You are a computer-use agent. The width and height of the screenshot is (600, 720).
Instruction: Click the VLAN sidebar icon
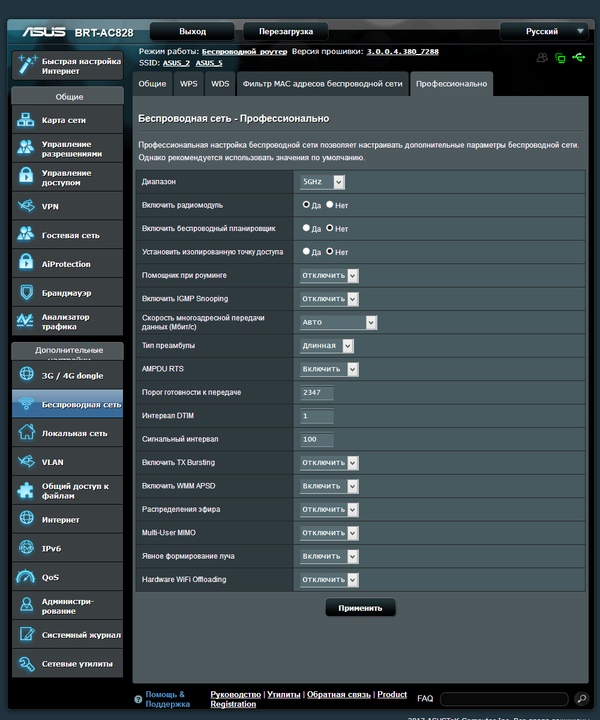(x=26, y=461)
